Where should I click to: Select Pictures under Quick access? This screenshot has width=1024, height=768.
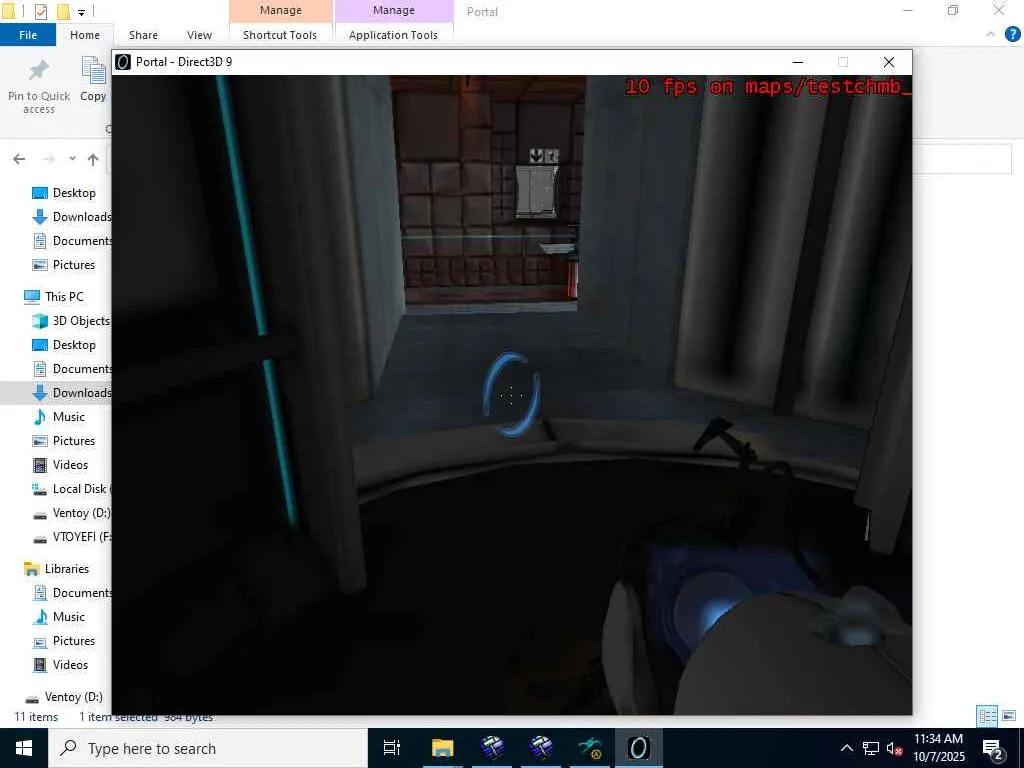[x=64, y=264]
